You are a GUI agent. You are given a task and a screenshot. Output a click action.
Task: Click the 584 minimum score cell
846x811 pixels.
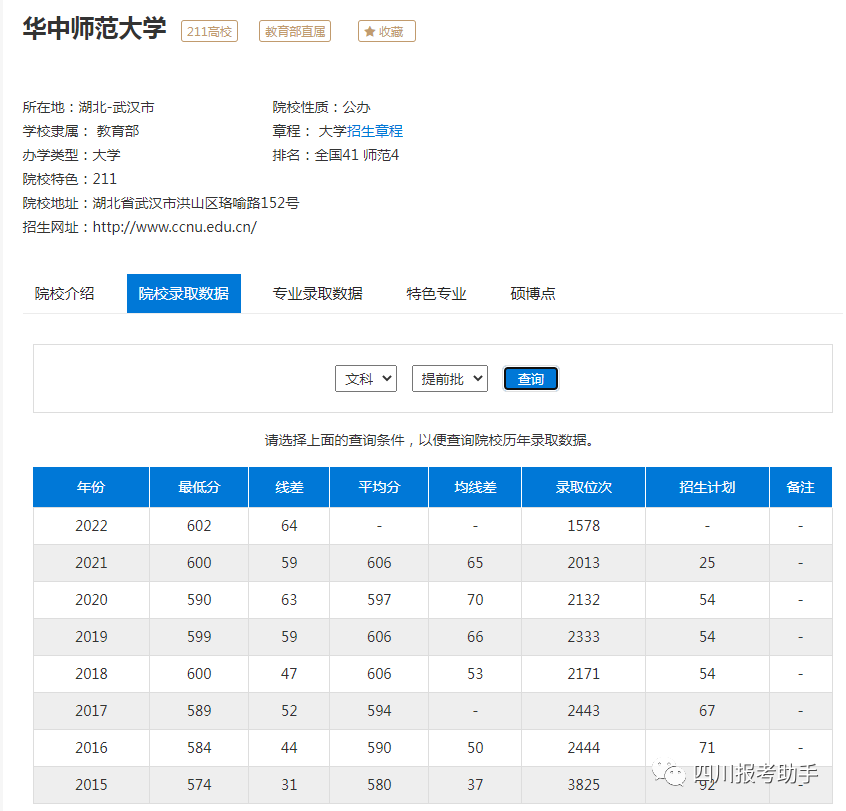point(199,748)
